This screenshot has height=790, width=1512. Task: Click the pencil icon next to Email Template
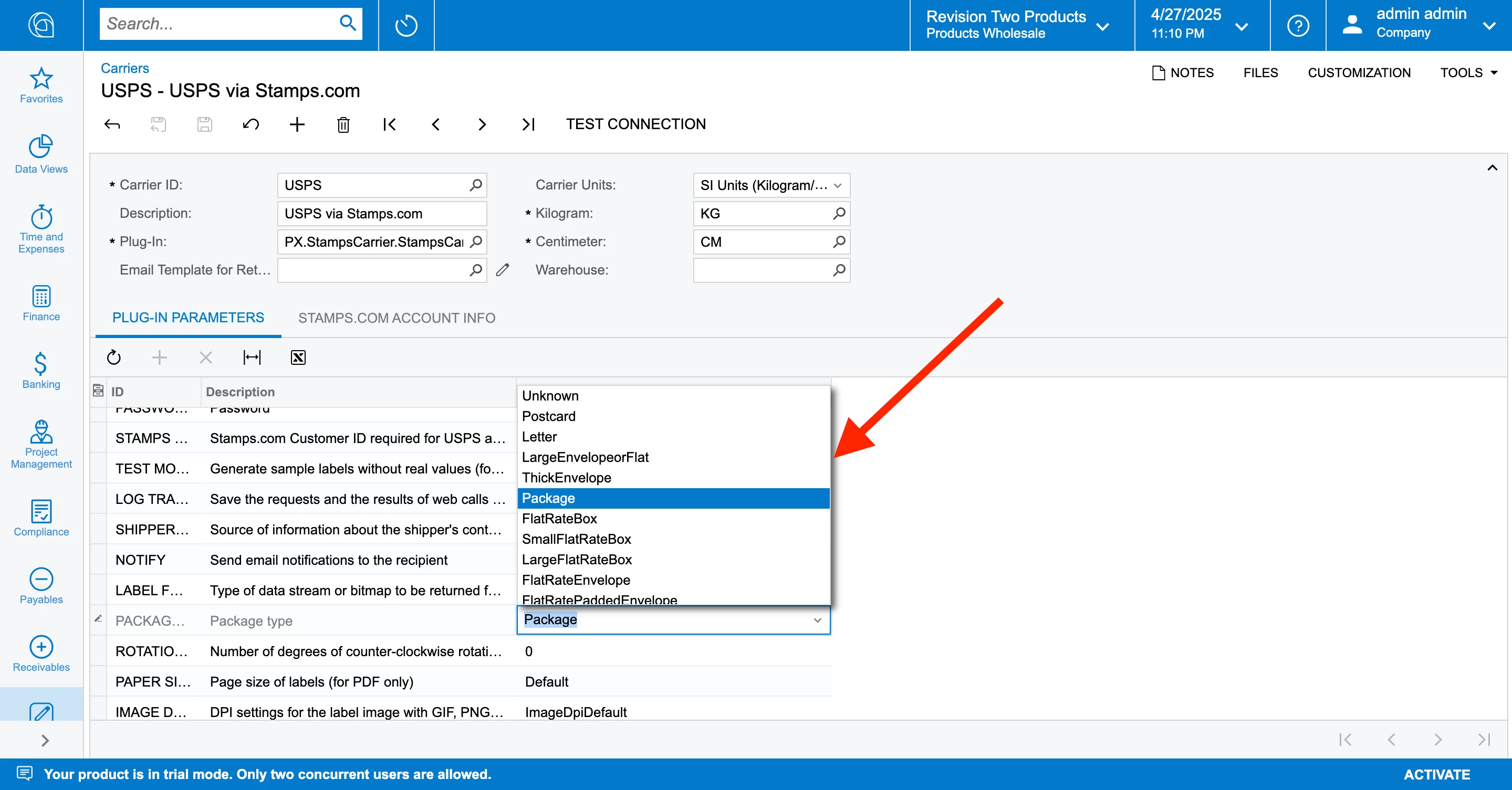[x=503, y=270]
